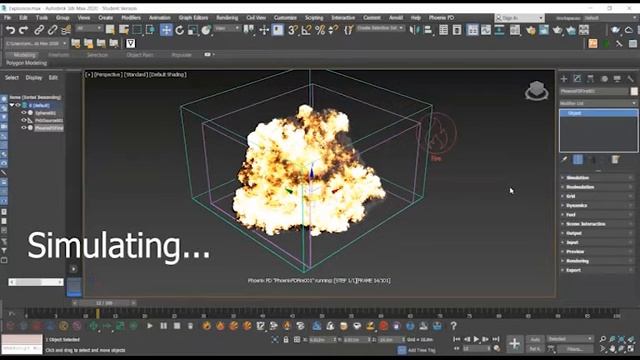Image resolution: width=640 pixels, height=360 pixels.
Task: Open the Utilities wrench tab
Action: [x=631, y=79]
